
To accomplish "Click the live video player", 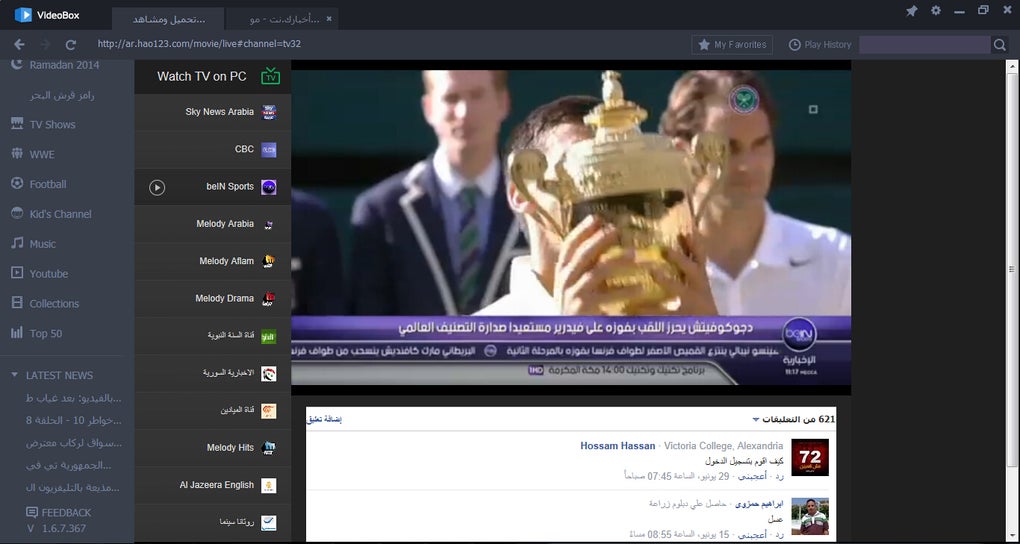I will pos(571,228).
